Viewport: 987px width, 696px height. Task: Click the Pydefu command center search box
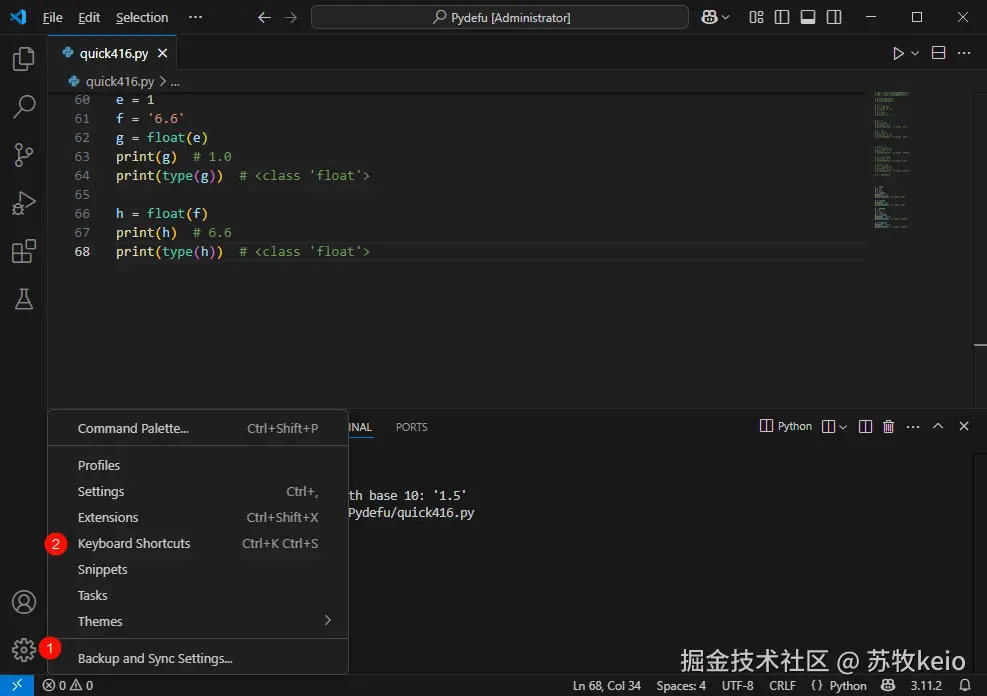[x=500, y=18]
